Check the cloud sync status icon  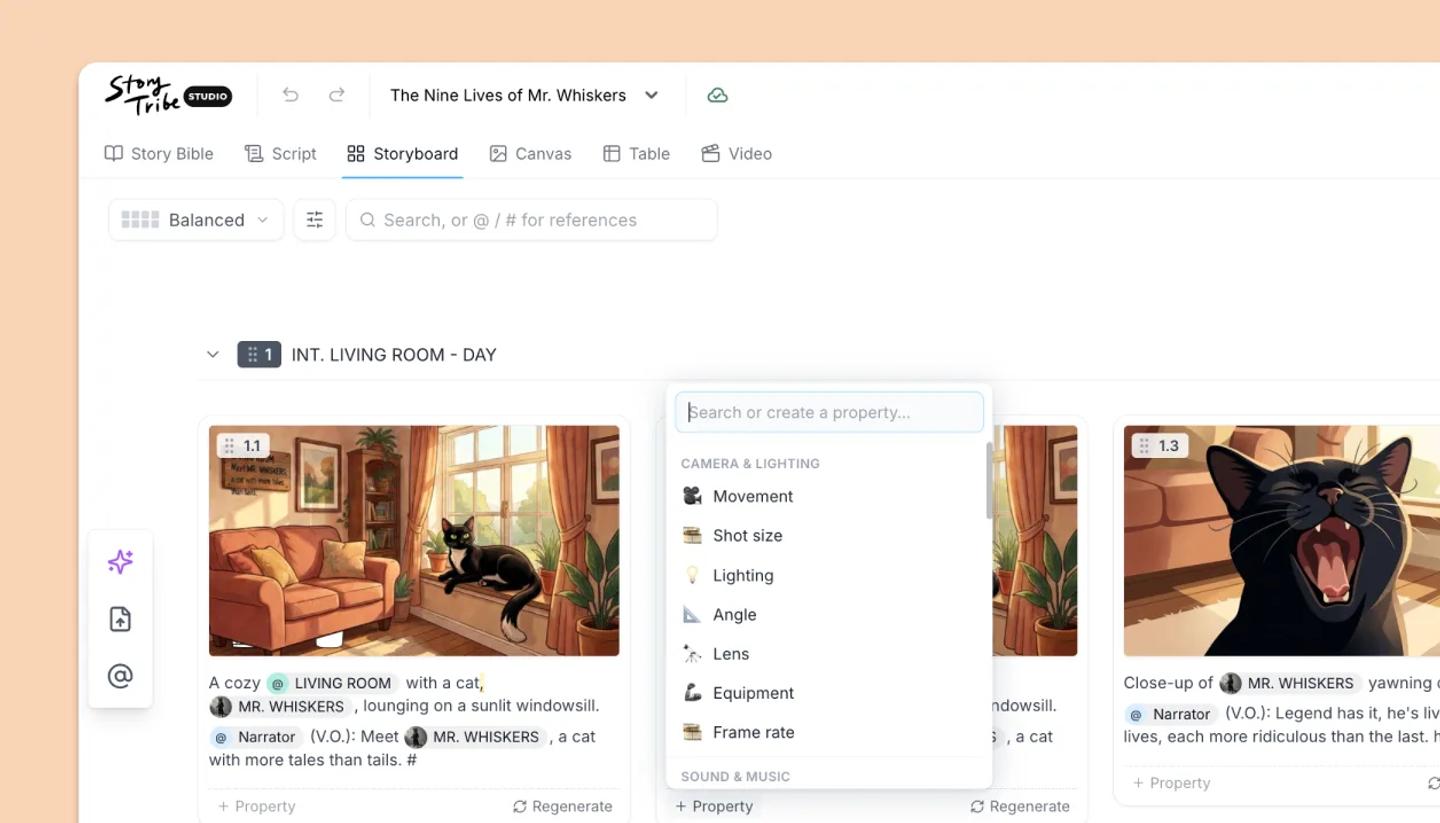pos(717,95)
